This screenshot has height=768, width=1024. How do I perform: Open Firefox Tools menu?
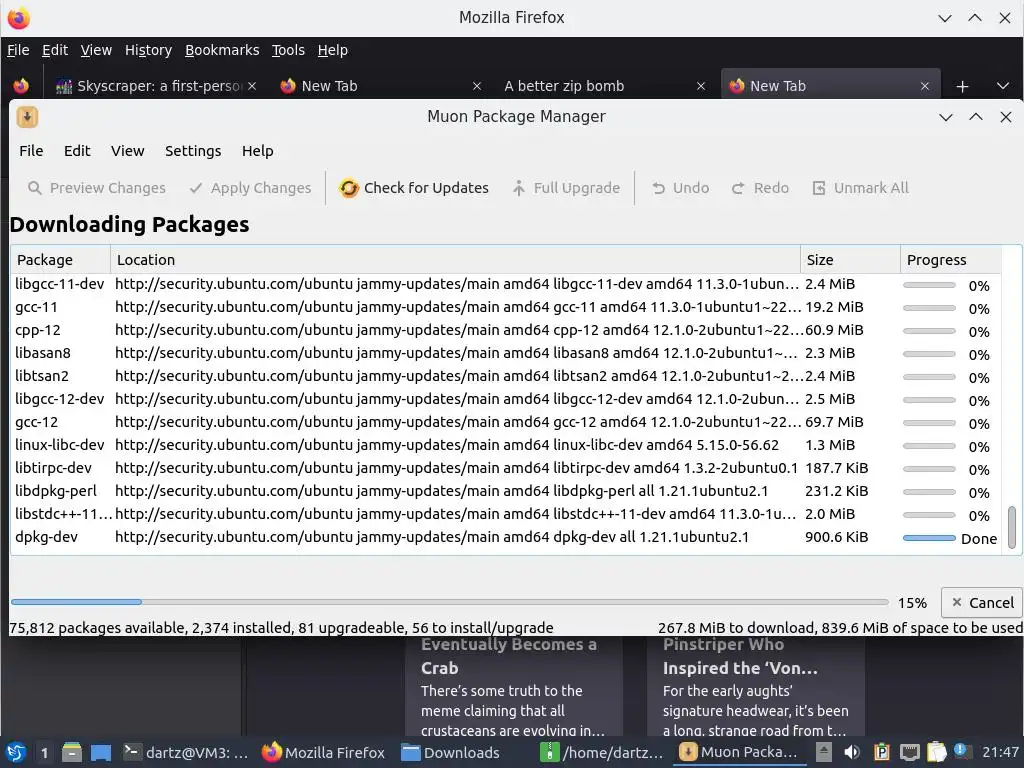pos(288,50)
